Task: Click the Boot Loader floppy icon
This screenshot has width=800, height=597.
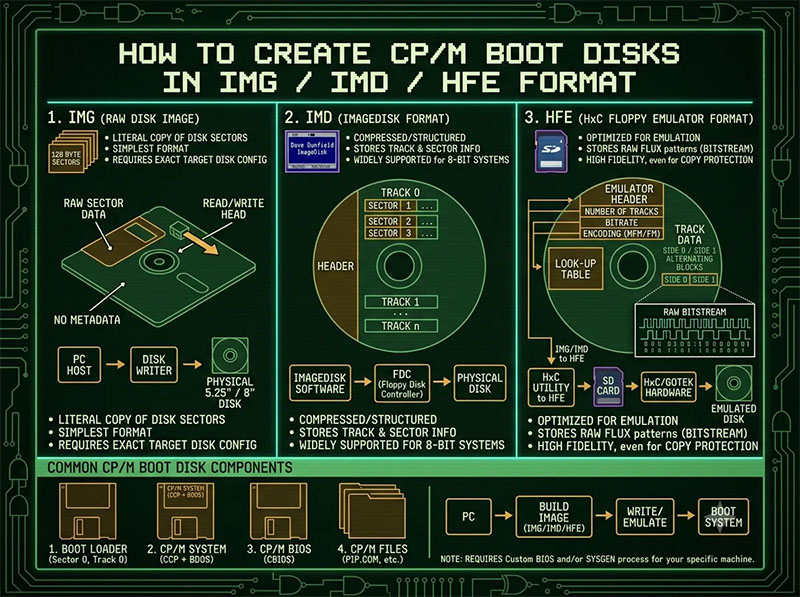Action: tap(88, 511)
